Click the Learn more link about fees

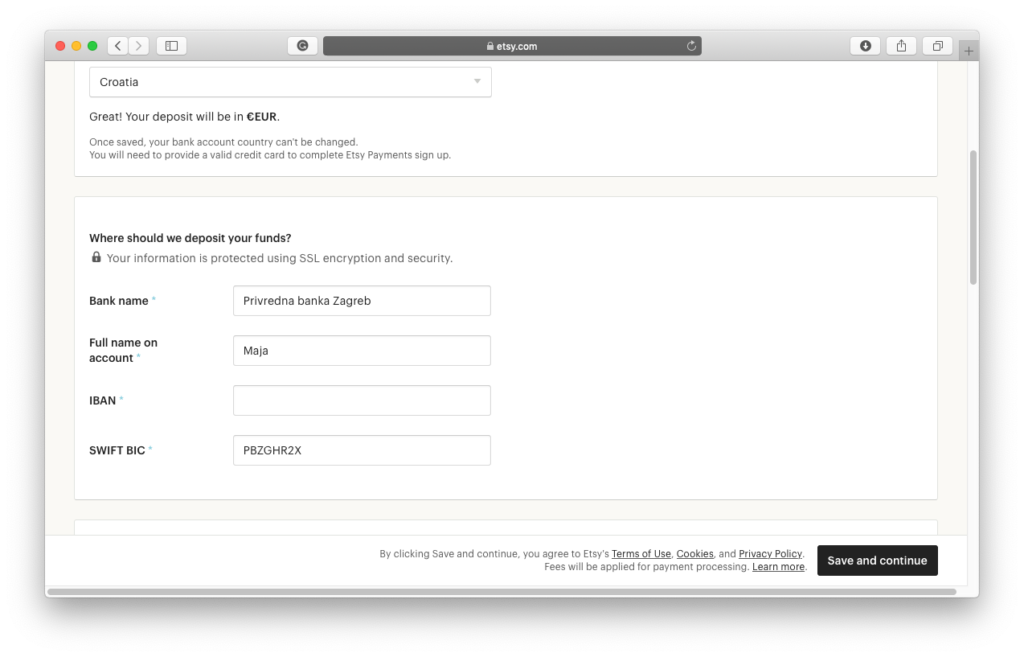778,567
